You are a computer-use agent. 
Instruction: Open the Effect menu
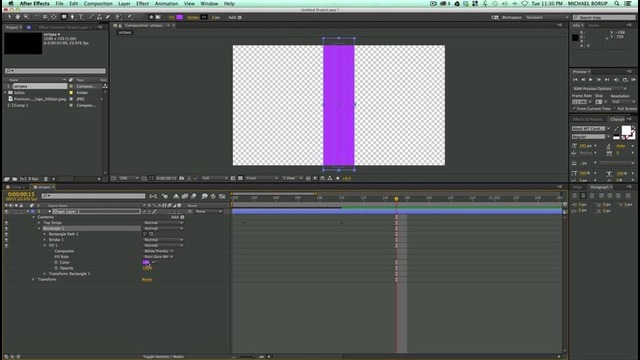click(142, 3)
